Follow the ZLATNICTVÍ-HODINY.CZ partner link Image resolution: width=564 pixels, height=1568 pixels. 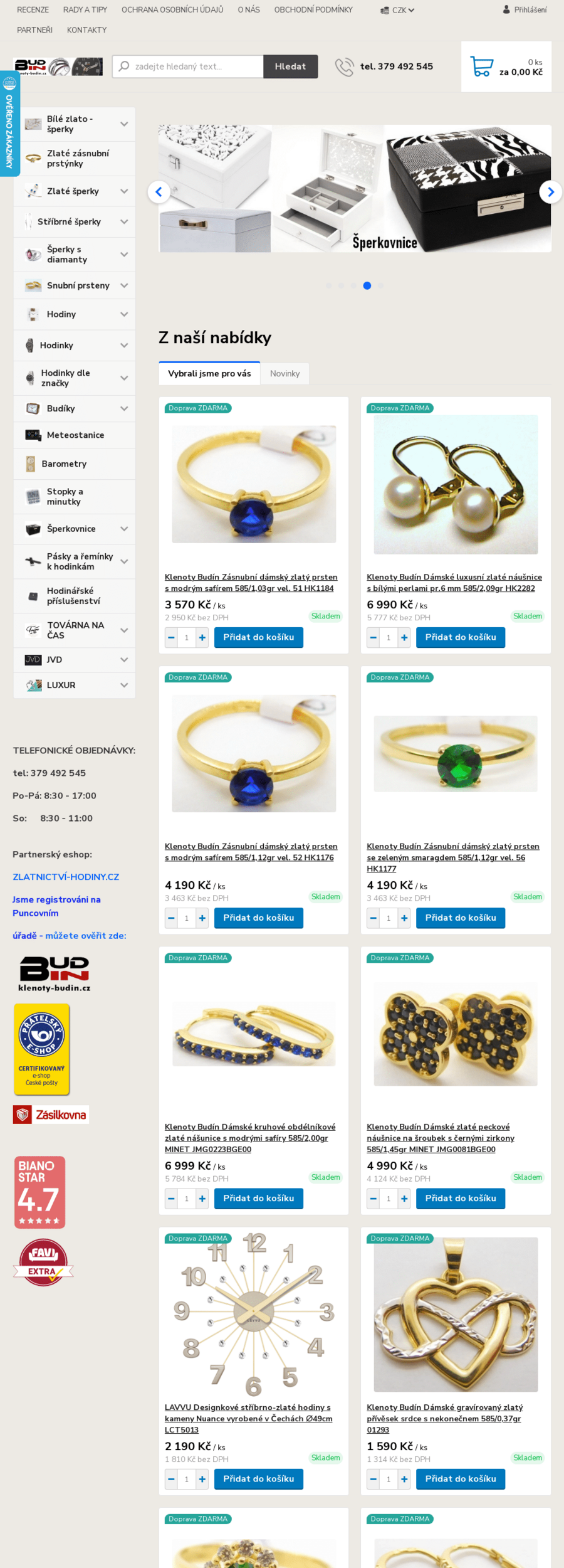(x=66, y=877)
